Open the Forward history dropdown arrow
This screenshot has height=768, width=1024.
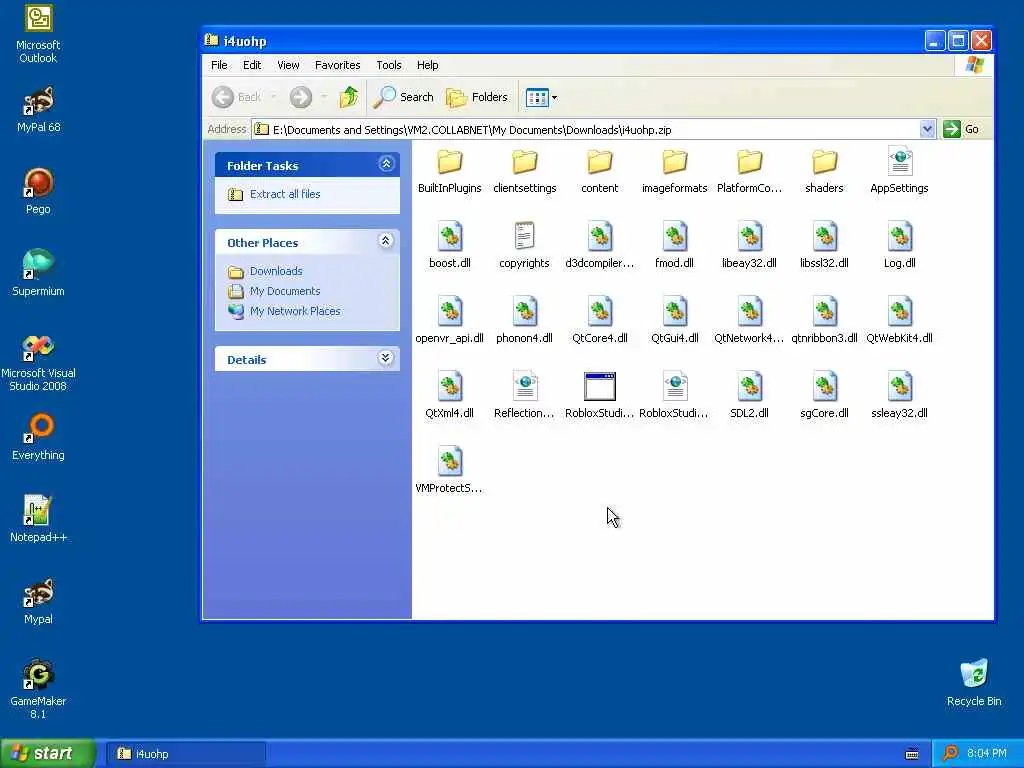[x=324, y=97]
